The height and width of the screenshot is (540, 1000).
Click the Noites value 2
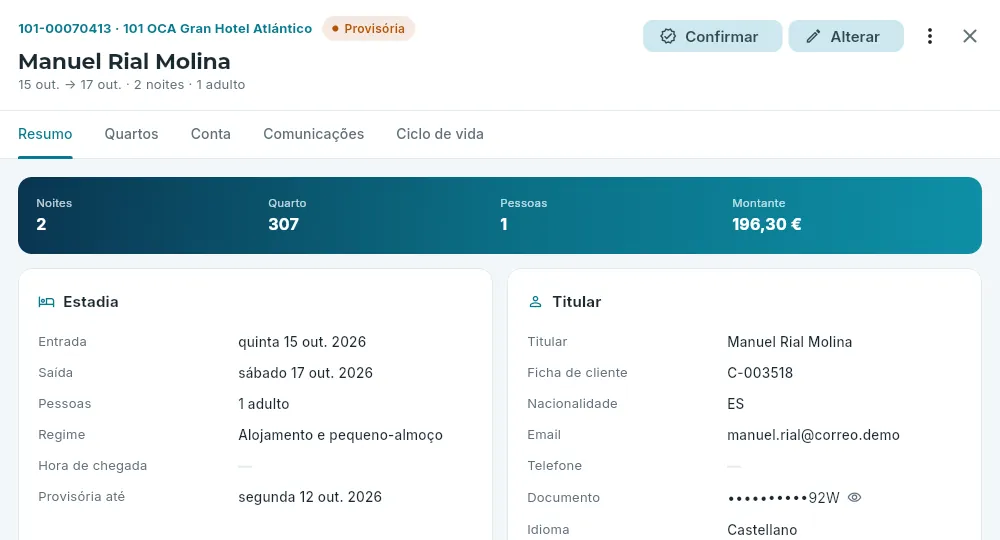(x=41, y=224)
